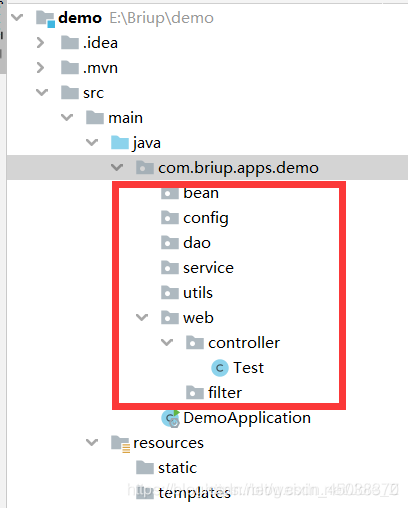Select the .mvn folder label
Image resolution: width=408 pixels, height=508 pixels.
click(100, 68)
